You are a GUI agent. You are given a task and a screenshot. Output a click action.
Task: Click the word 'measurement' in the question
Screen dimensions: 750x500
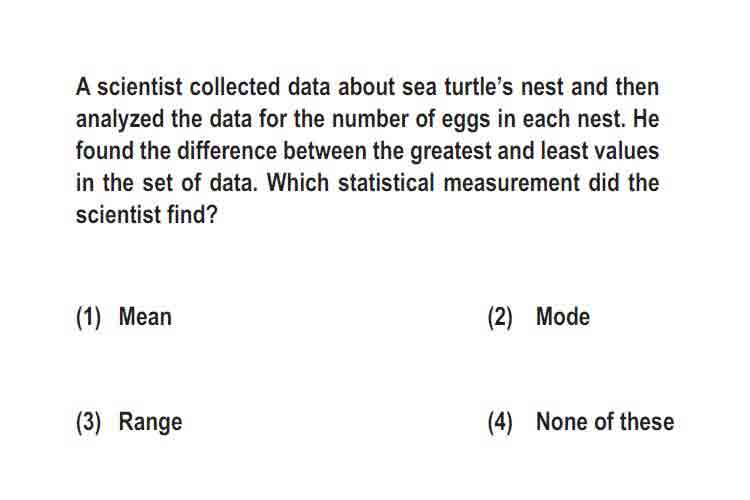511,183
